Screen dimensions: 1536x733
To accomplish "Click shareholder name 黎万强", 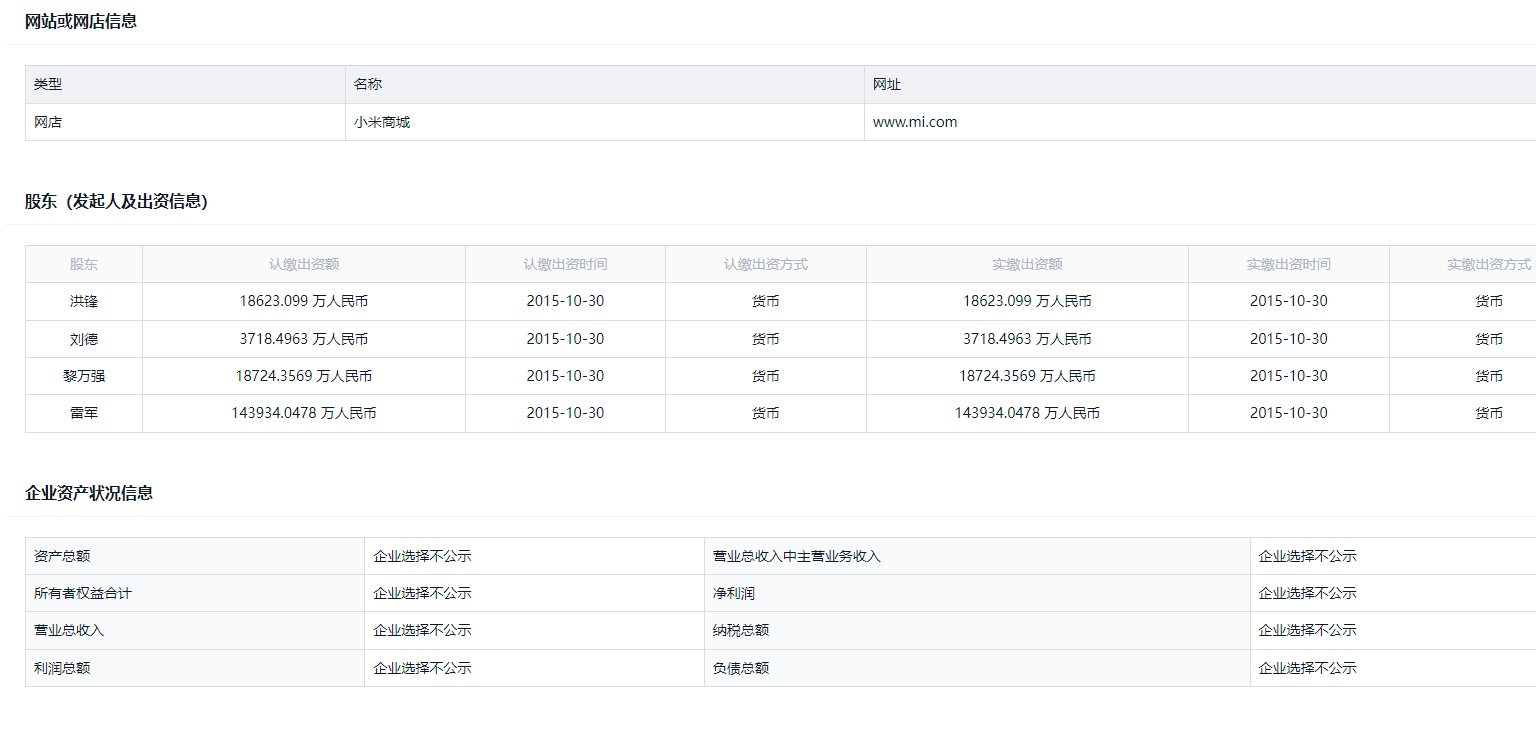I will click(84, 376).
